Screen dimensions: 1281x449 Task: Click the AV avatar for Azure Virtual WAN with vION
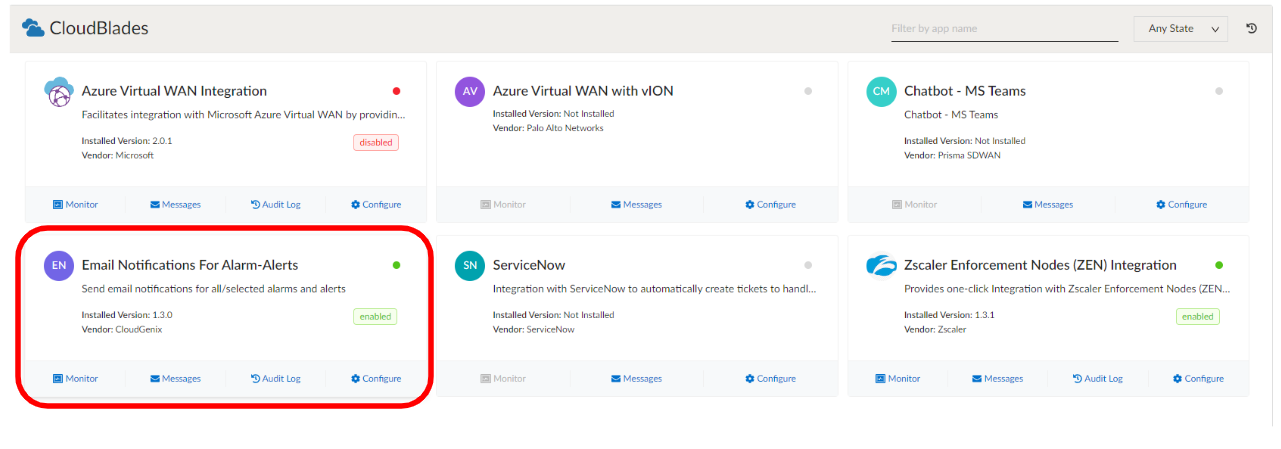(470, 91)
